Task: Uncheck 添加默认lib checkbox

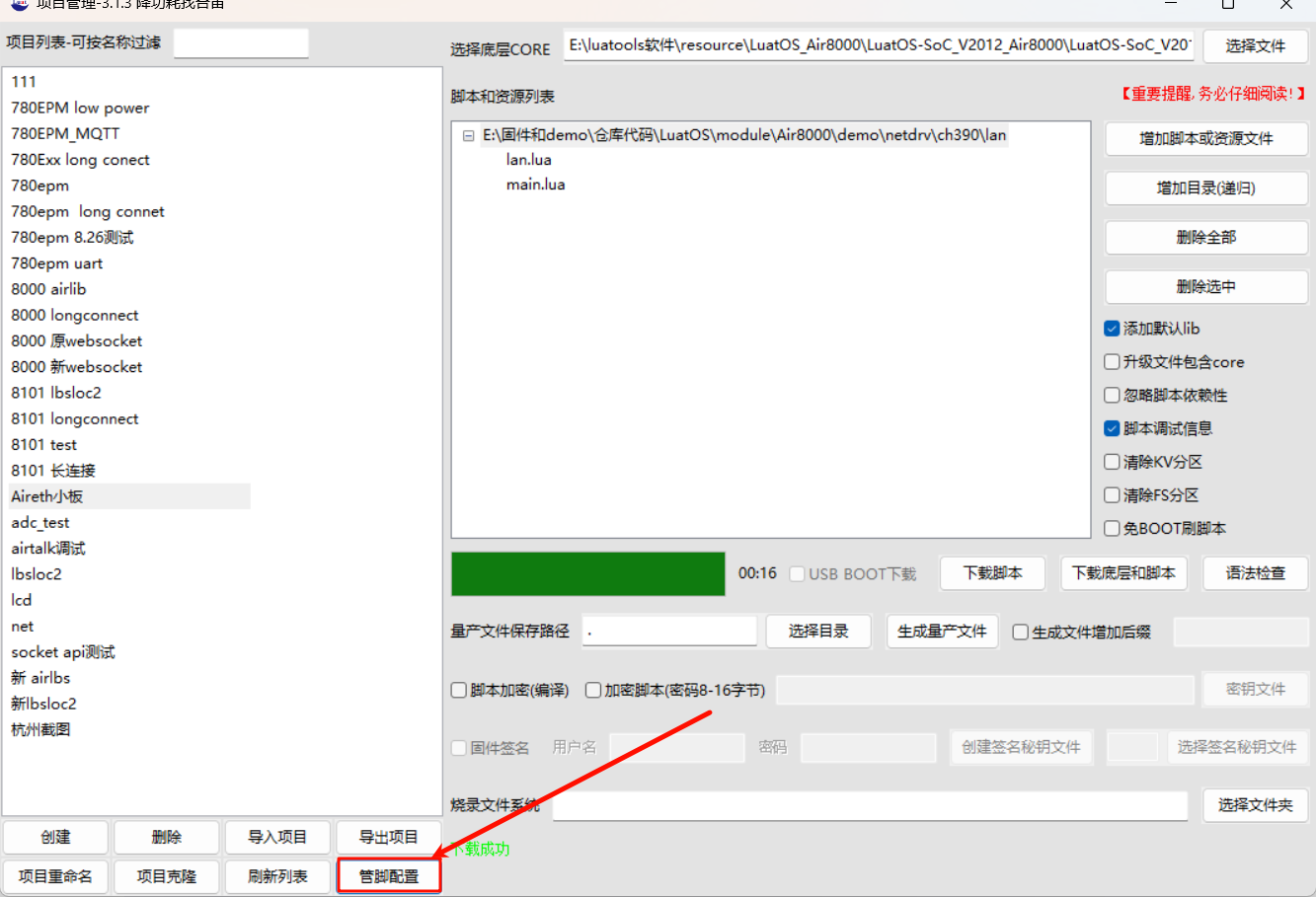Action: [1112, 329]
